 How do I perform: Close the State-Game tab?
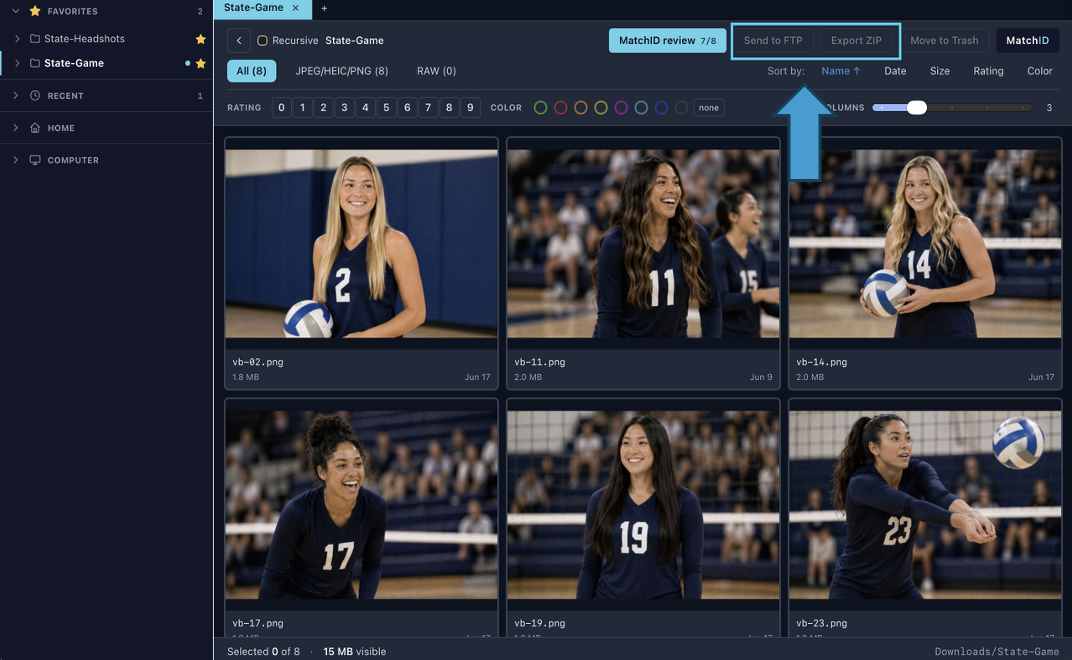[295, 8]
